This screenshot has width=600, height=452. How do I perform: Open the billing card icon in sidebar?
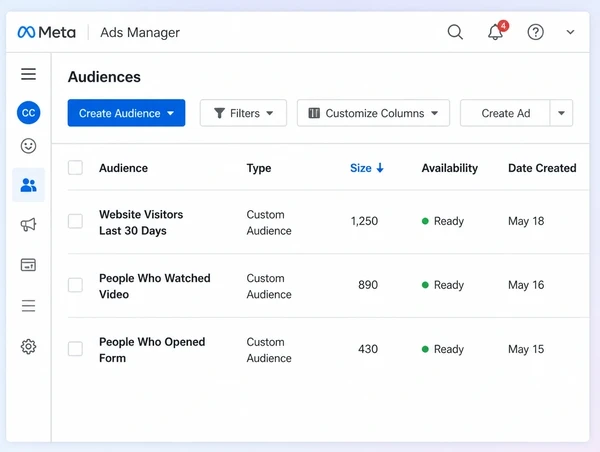tap(28, 264)
